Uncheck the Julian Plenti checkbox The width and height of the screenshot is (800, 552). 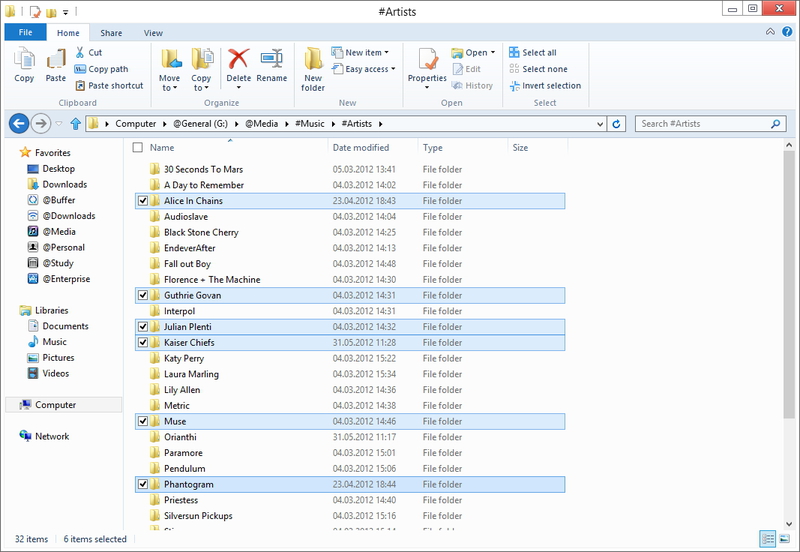[x=143, y=327]
